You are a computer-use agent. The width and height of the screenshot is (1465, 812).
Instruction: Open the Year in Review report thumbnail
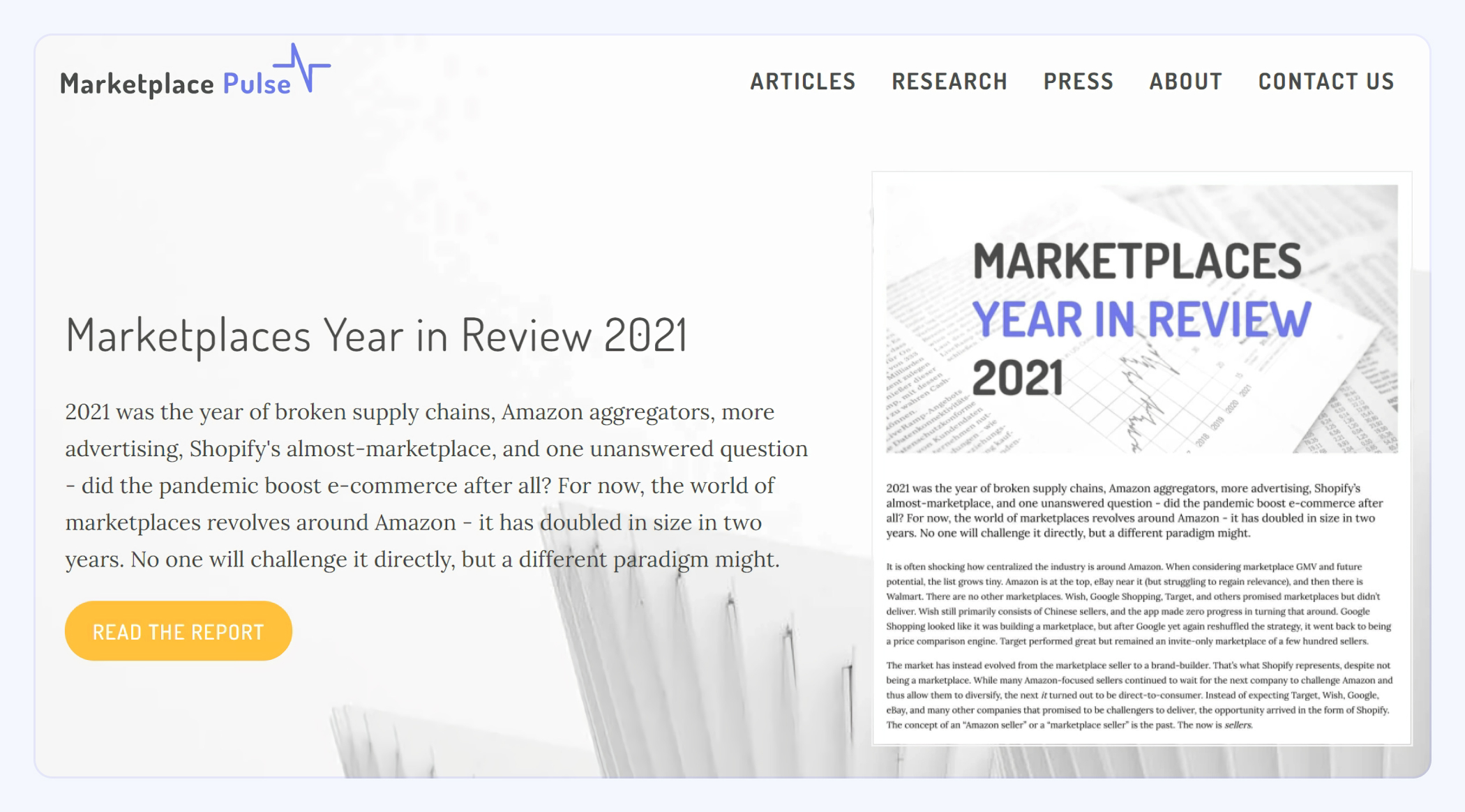(x=1142, y=458)
